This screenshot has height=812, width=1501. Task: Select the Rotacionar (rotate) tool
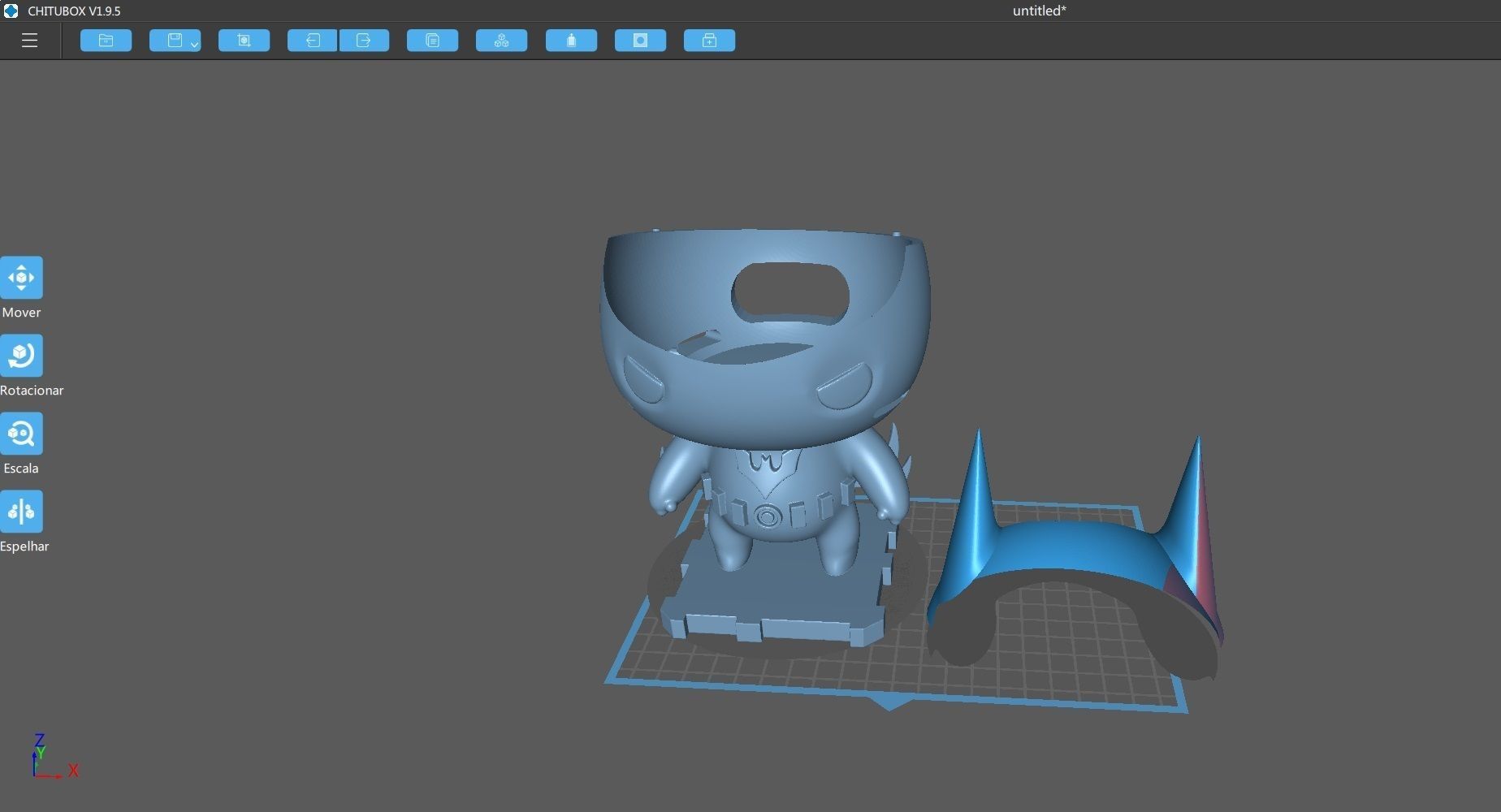(x=21, y=356)
